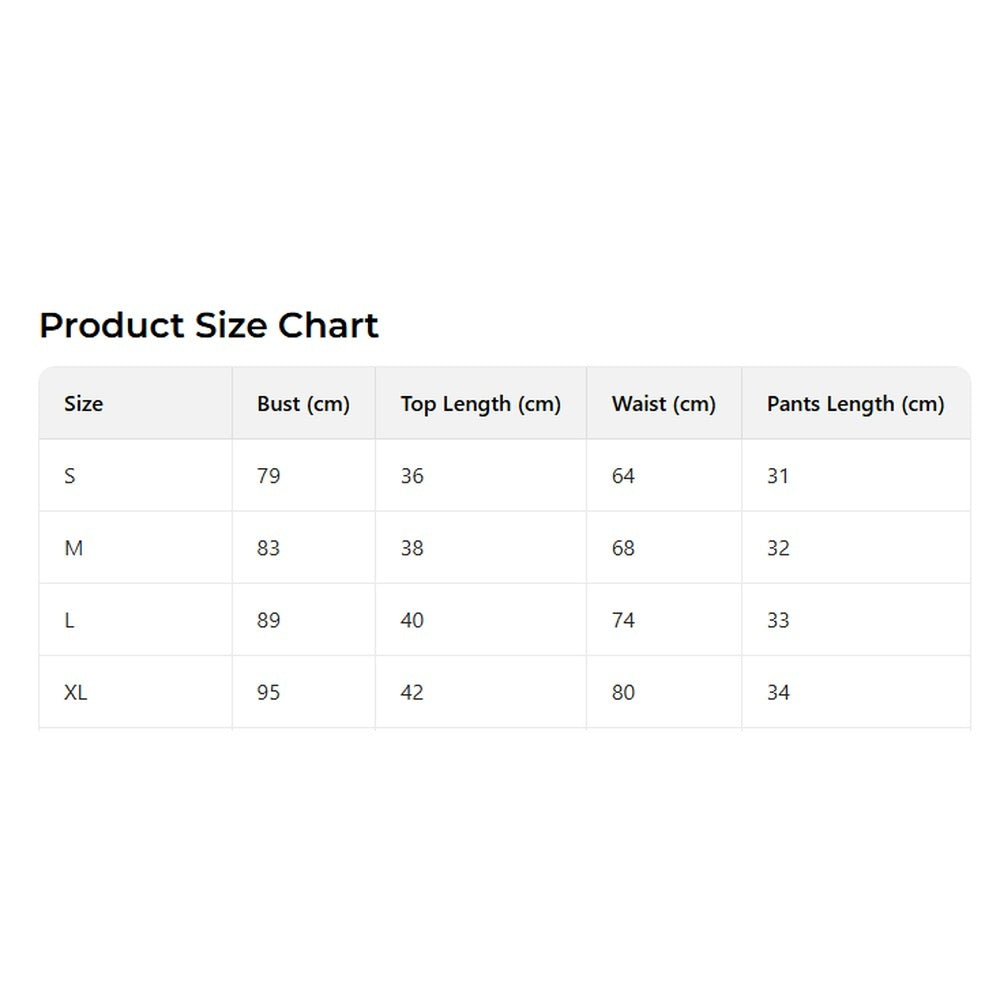Select the "Pants Length (cm)" header
The image size is (1000, 1000).
click(x=855, y=404)
